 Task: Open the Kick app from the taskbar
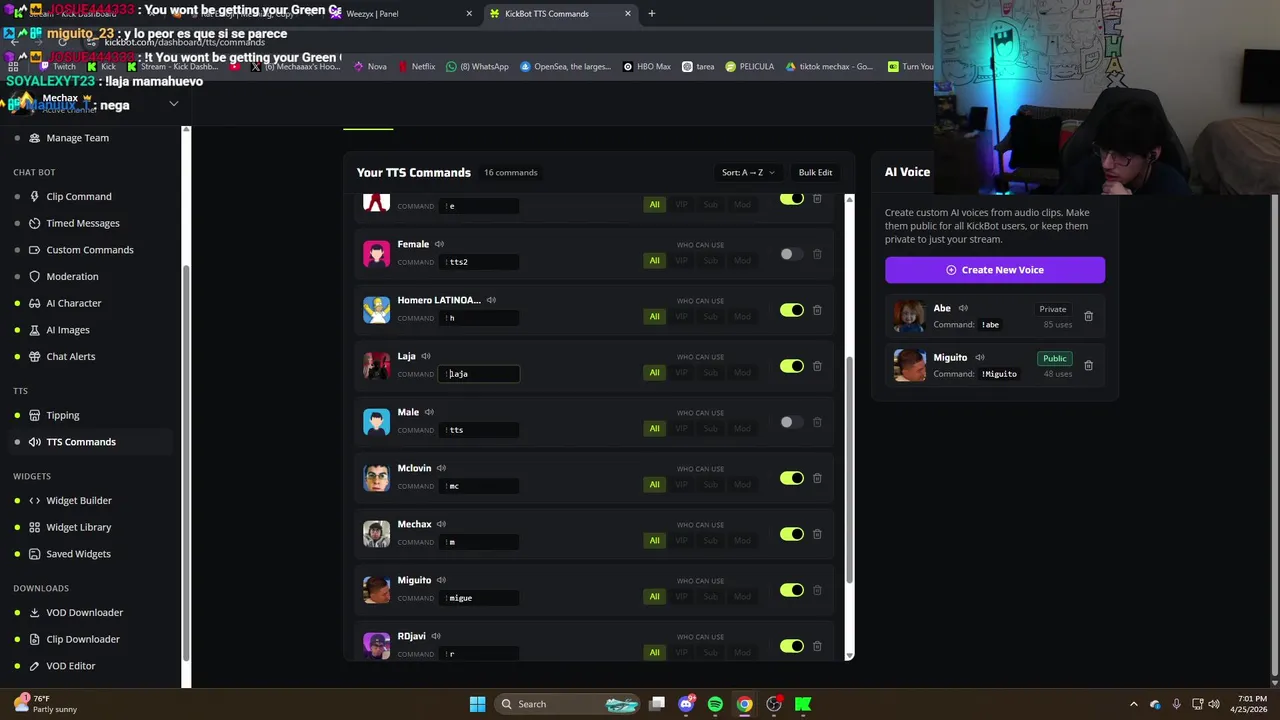(x=803, y=704)
